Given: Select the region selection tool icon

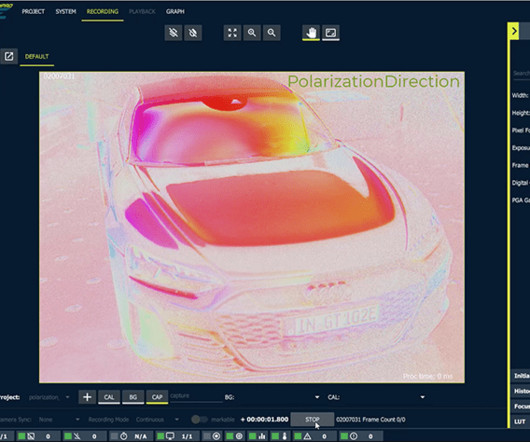Looking at the screenshot, I should pos(331,33).
